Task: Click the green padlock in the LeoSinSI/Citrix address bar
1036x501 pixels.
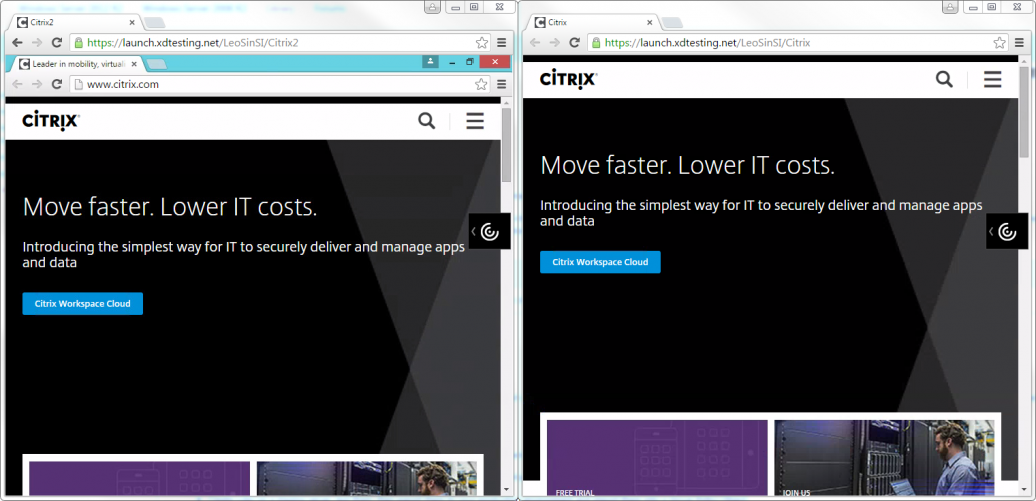Action: pyautogui.click(x=597, y=43)
